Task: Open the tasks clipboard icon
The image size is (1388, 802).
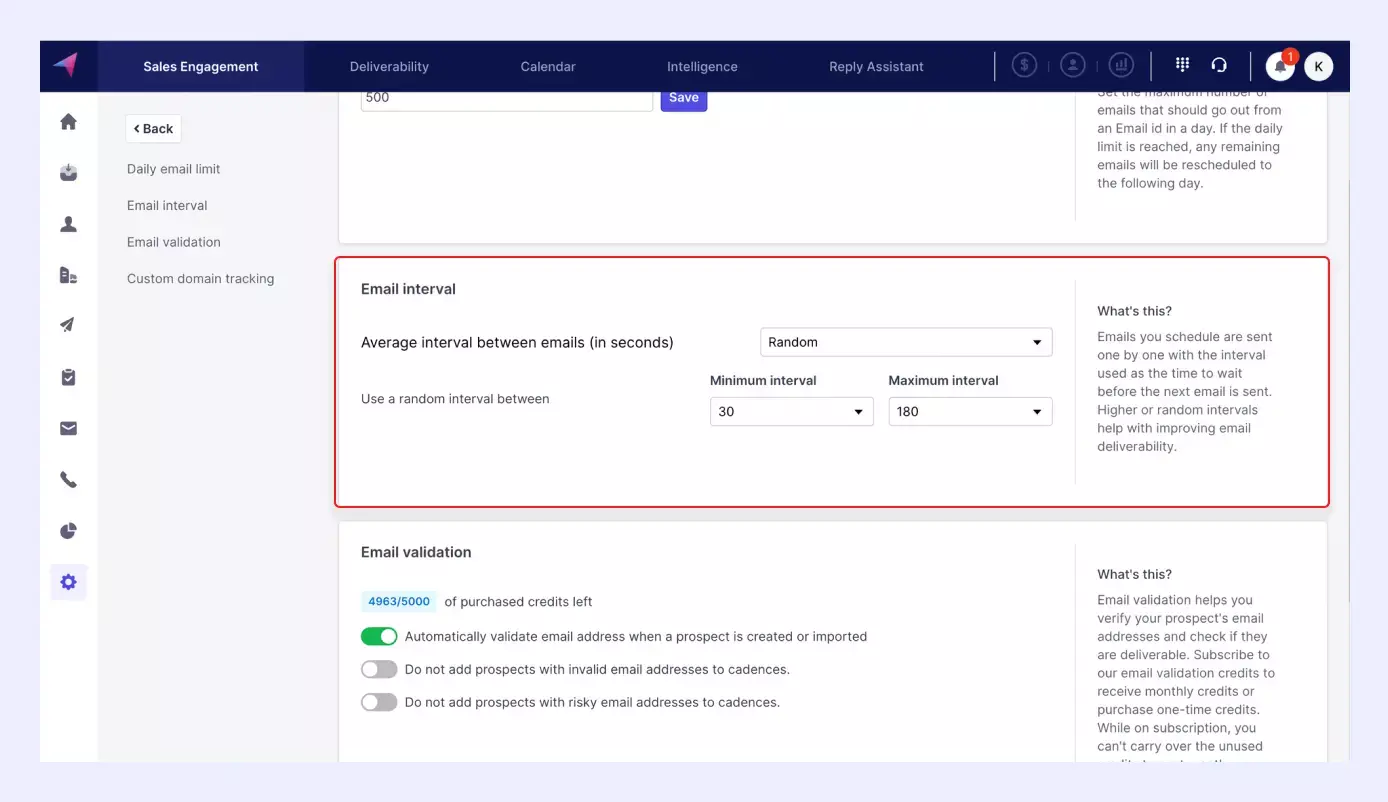Action: point(68,377)
